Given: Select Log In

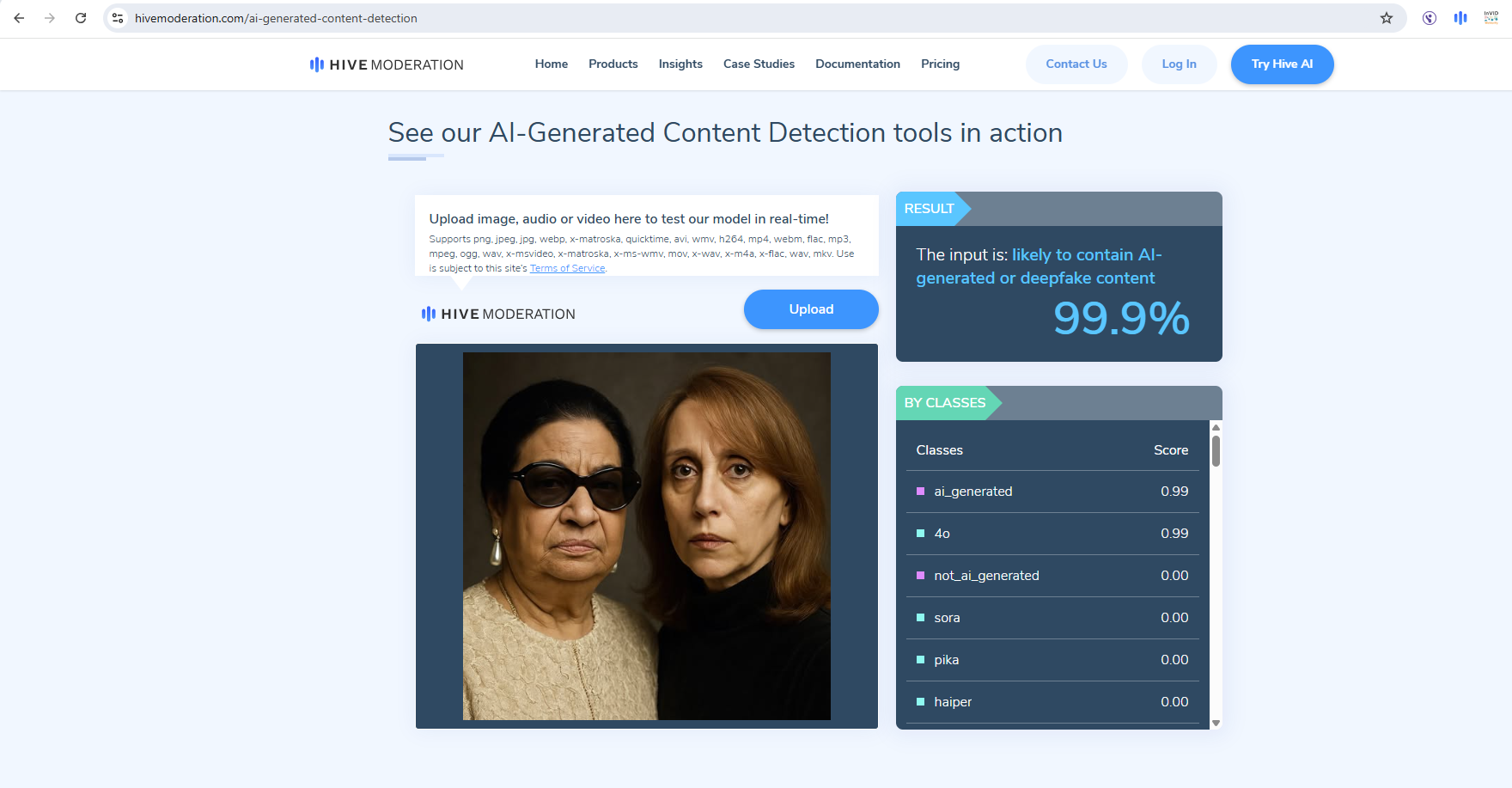Looking at the screenshot, I should (1179, 64).
